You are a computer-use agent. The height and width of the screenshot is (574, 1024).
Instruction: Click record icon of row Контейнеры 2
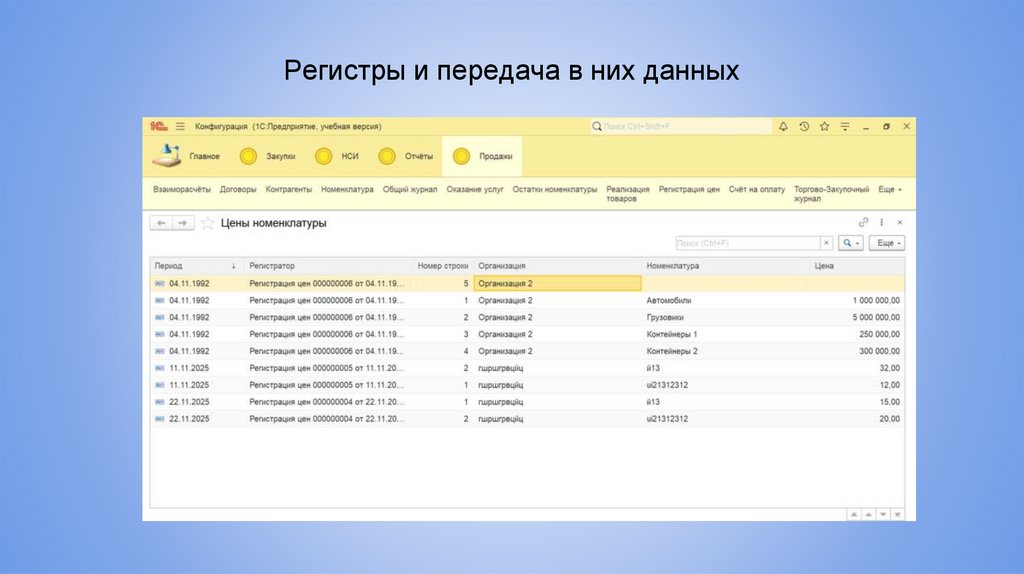coord(160,351)
